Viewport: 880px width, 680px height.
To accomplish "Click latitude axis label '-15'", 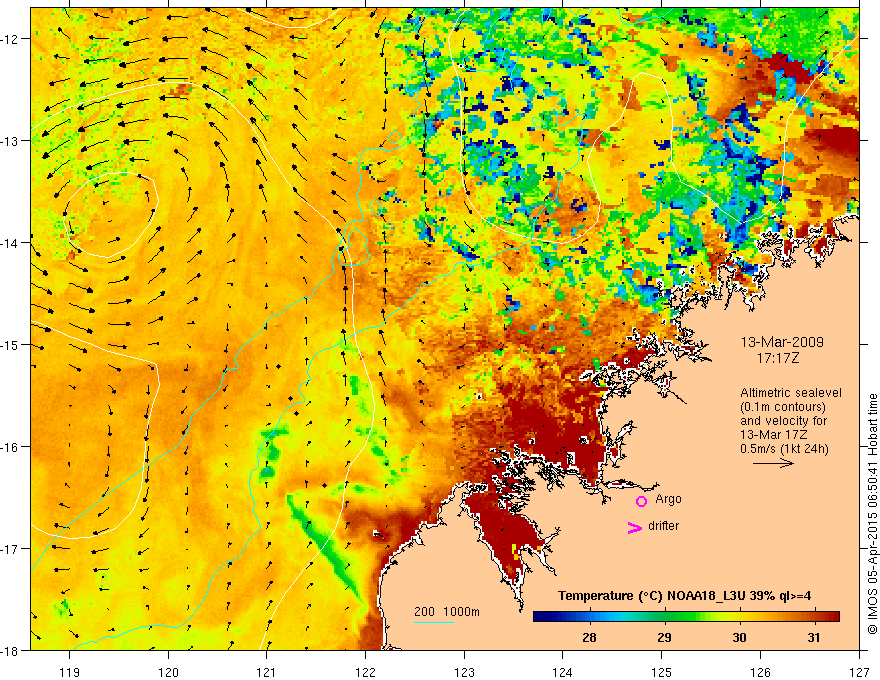I will (9, 345).
